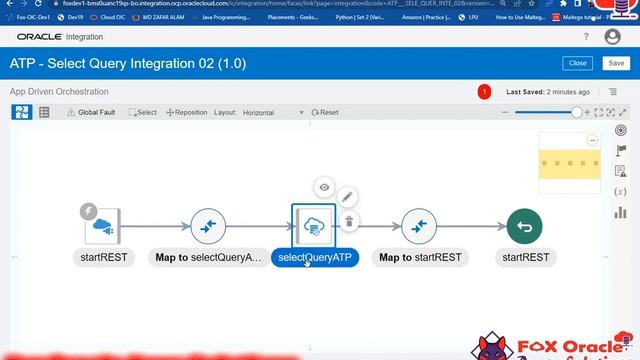Activate the Reposition tool
Screen dimensions: 640x360
187,112
